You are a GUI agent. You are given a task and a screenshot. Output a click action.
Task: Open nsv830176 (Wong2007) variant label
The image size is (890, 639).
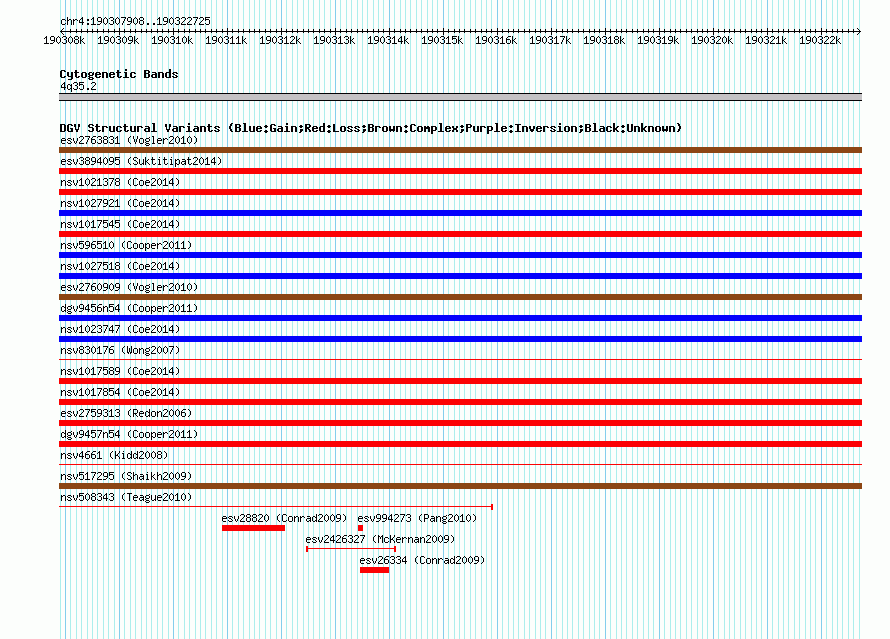[x=120, y=350]
